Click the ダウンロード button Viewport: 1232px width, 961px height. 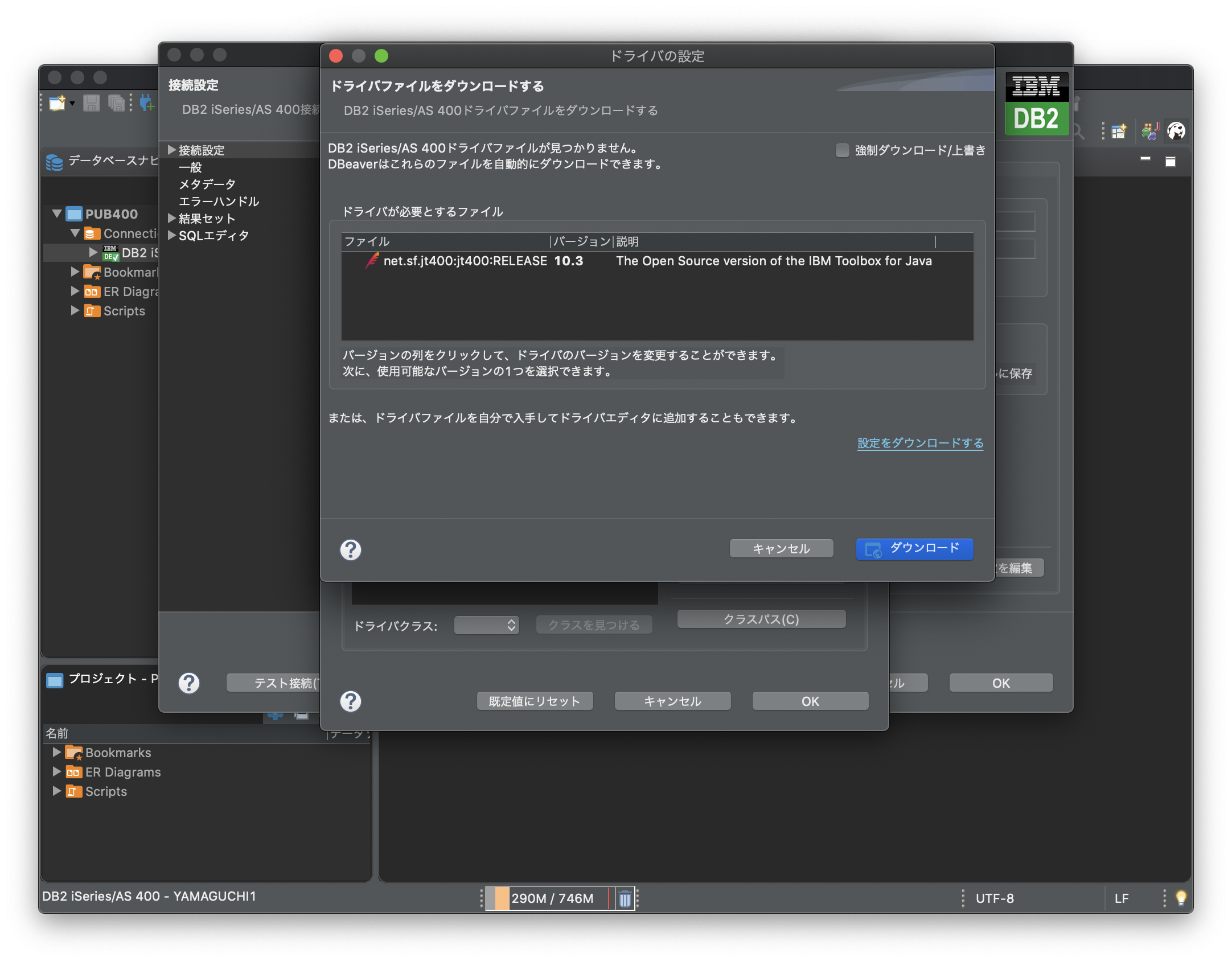coord(914,549)
